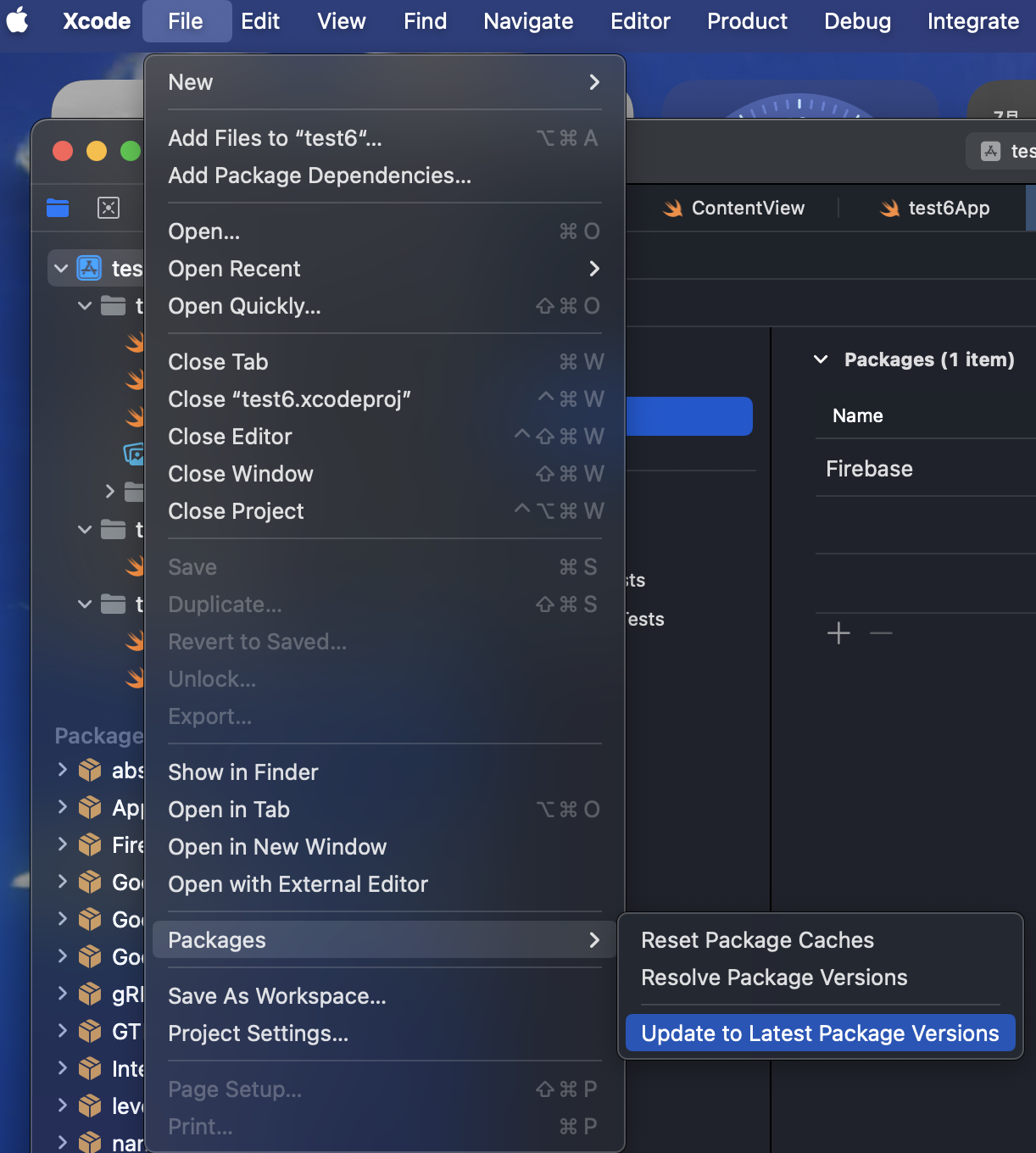This screenshot has height=1153, width=1036.
Task: Click the test6 app icon in the navigator
Action: coord(88,267)
